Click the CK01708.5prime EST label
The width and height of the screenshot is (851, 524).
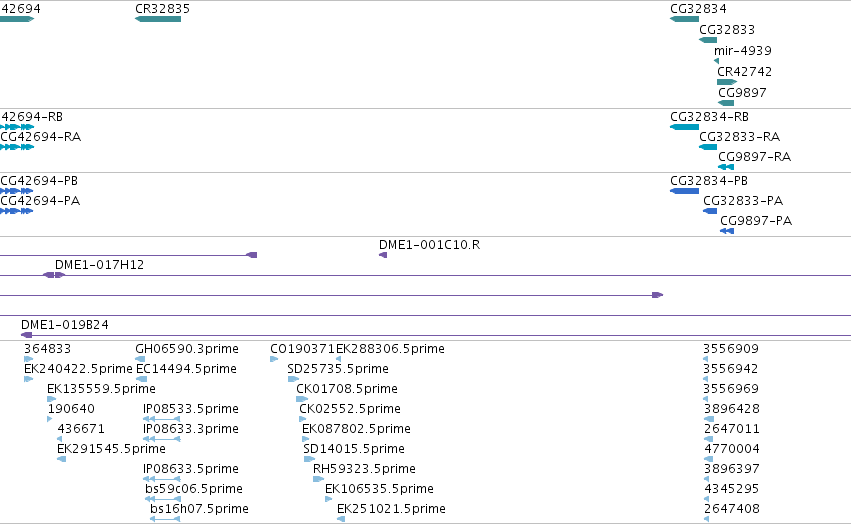(x=347, y=389)
